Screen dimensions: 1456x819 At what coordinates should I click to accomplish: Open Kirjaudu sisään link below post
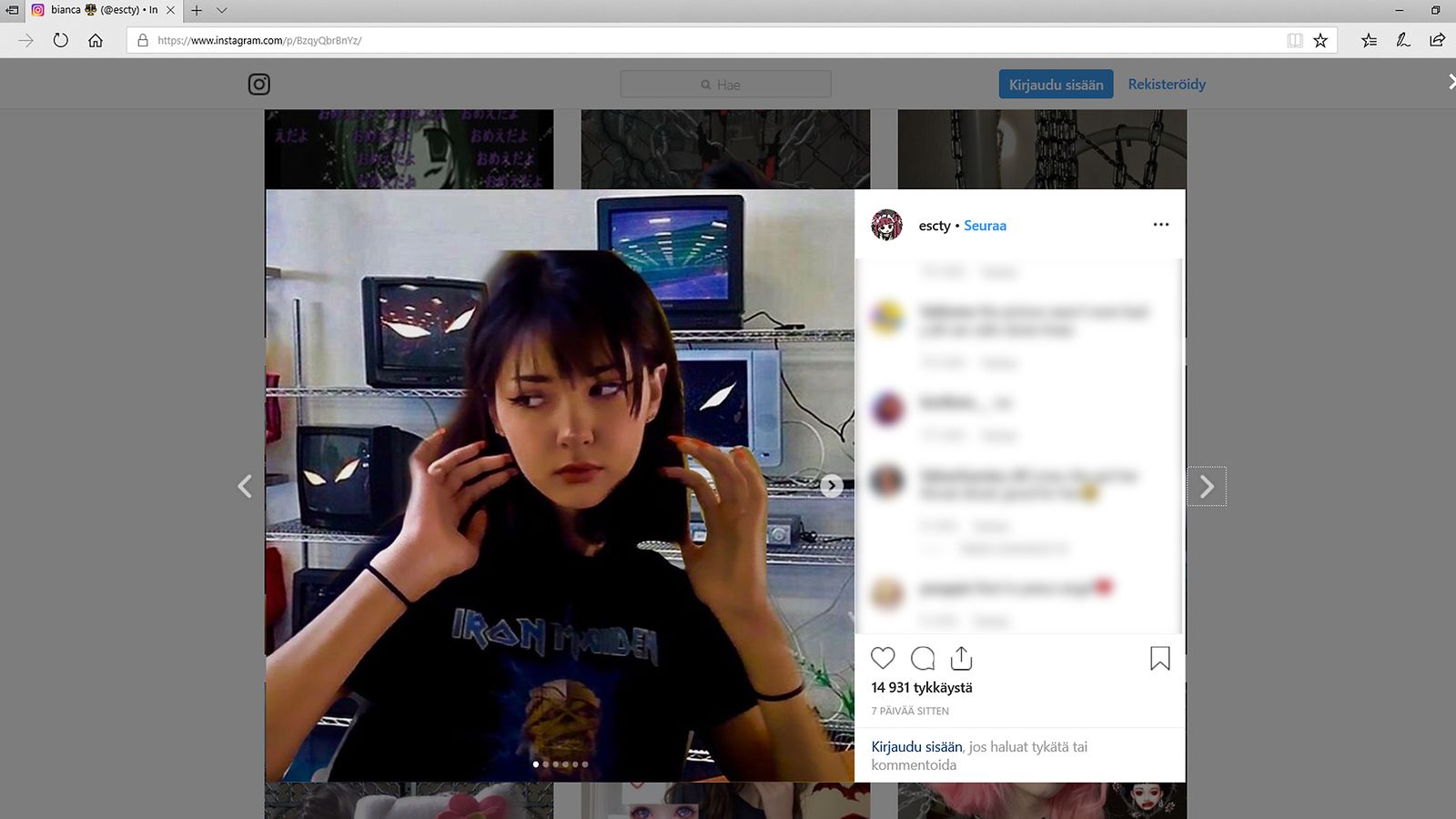tap(916, 746)
